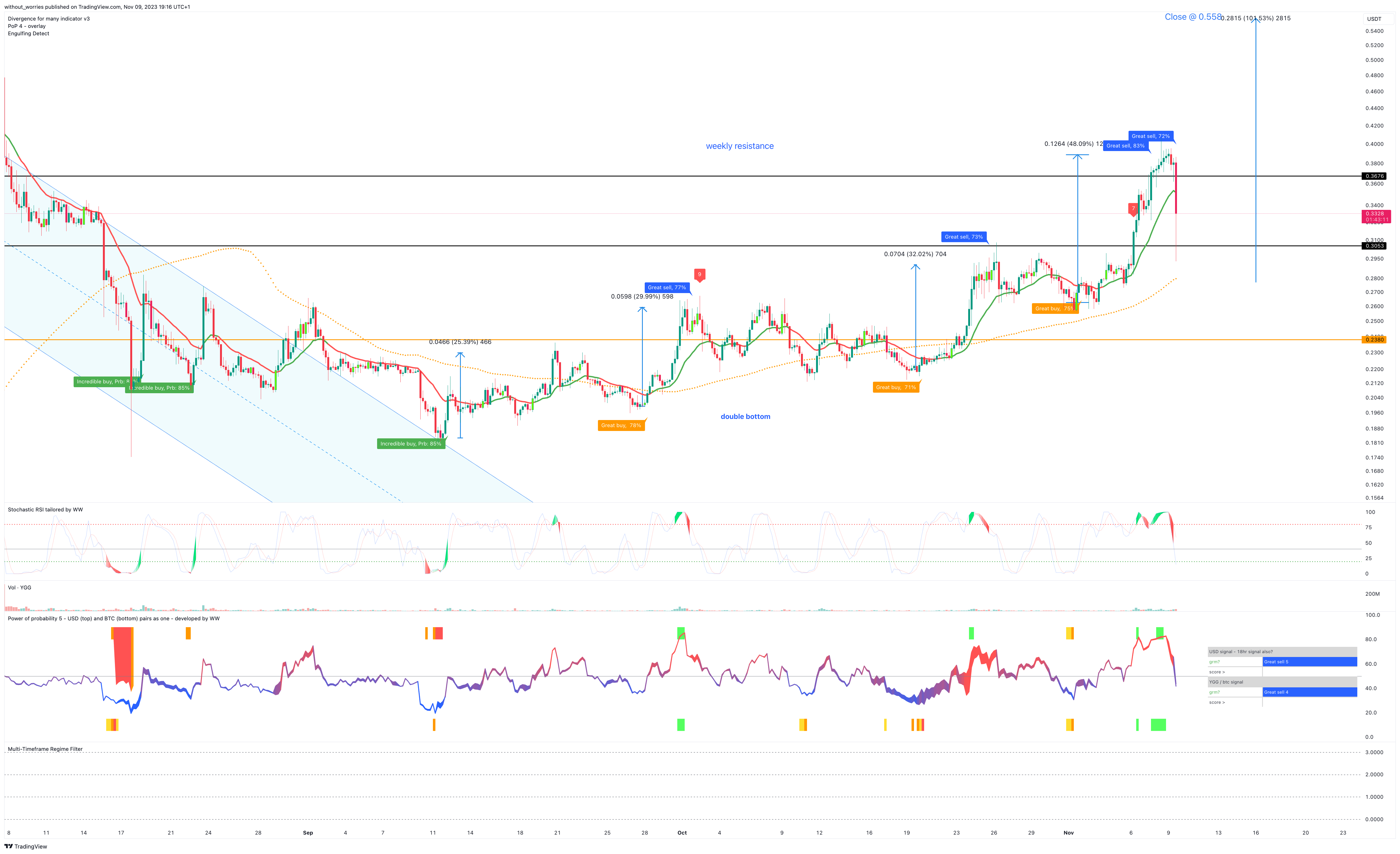This screenshot has height=854, width=1400.
Task: Click the 'double bottom' annotation text
Action: coord(745,416)
